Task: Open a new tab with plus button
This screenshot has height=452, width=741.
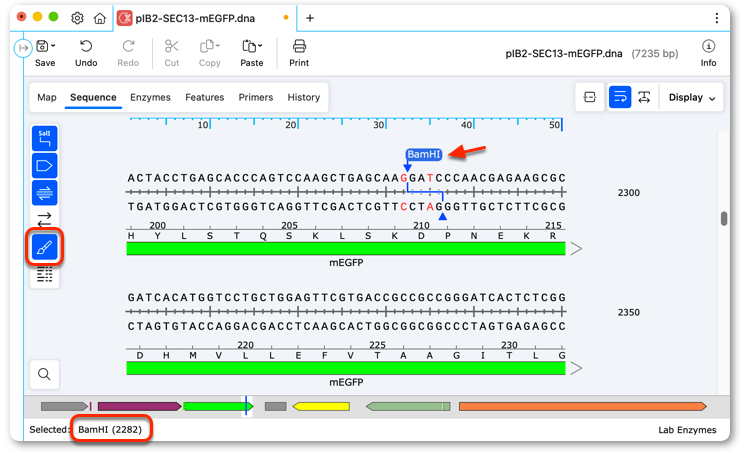Action: [310, 18]
